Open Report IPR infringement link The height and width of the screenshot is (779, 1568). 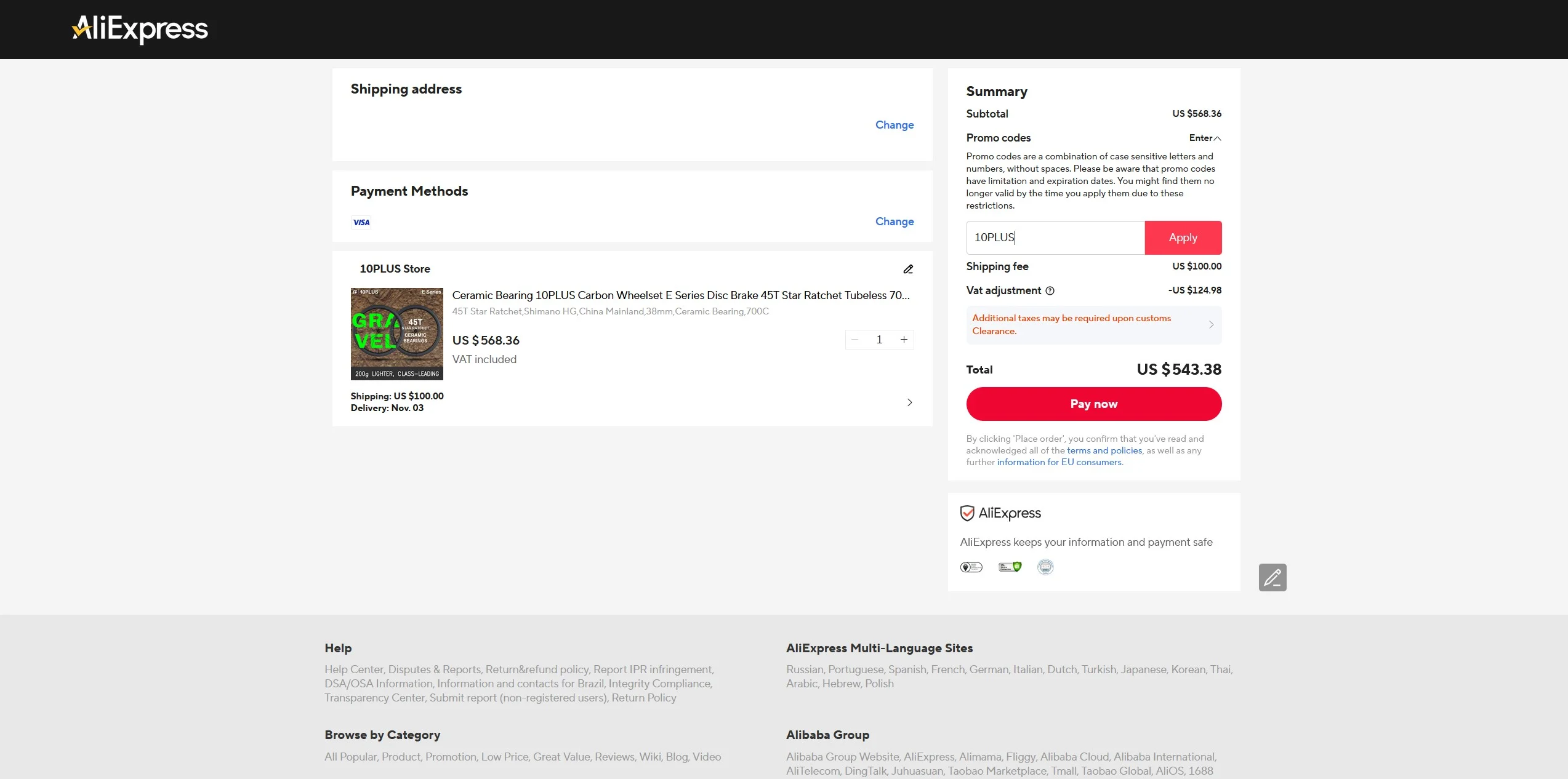tap(653, 669)
